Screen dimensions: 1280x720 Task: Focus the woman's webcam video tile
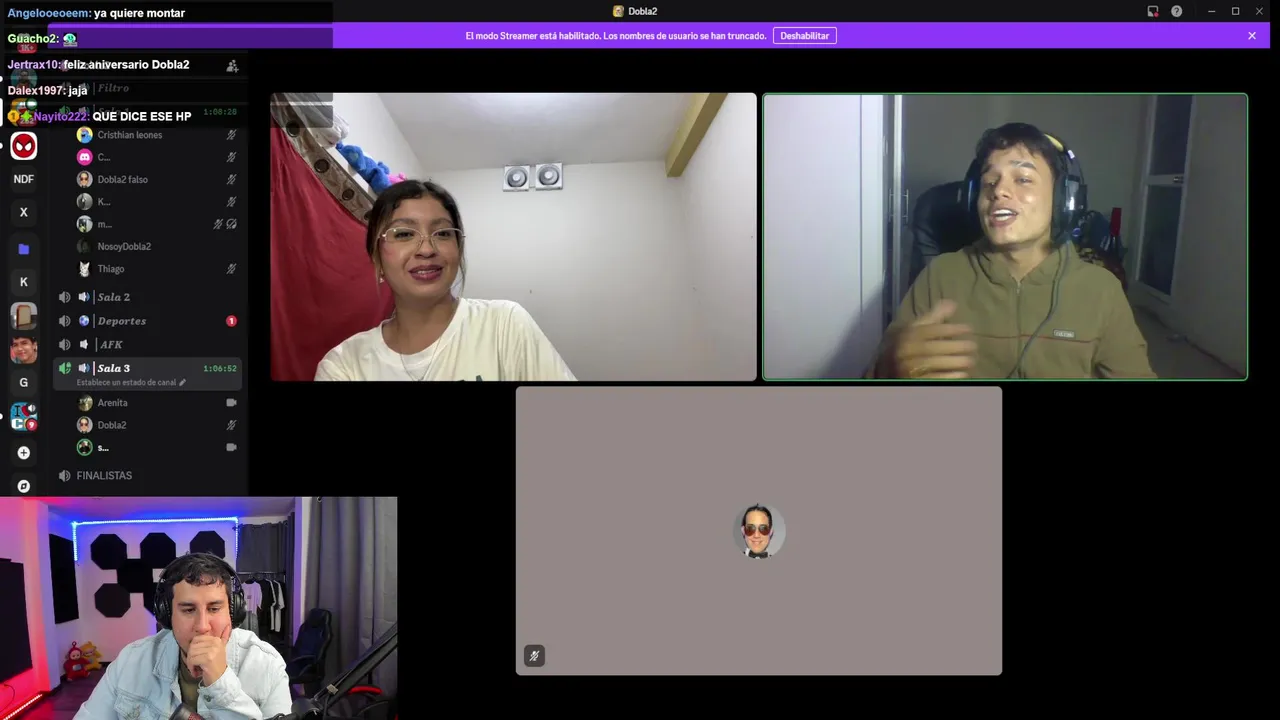tap(513, 237)
